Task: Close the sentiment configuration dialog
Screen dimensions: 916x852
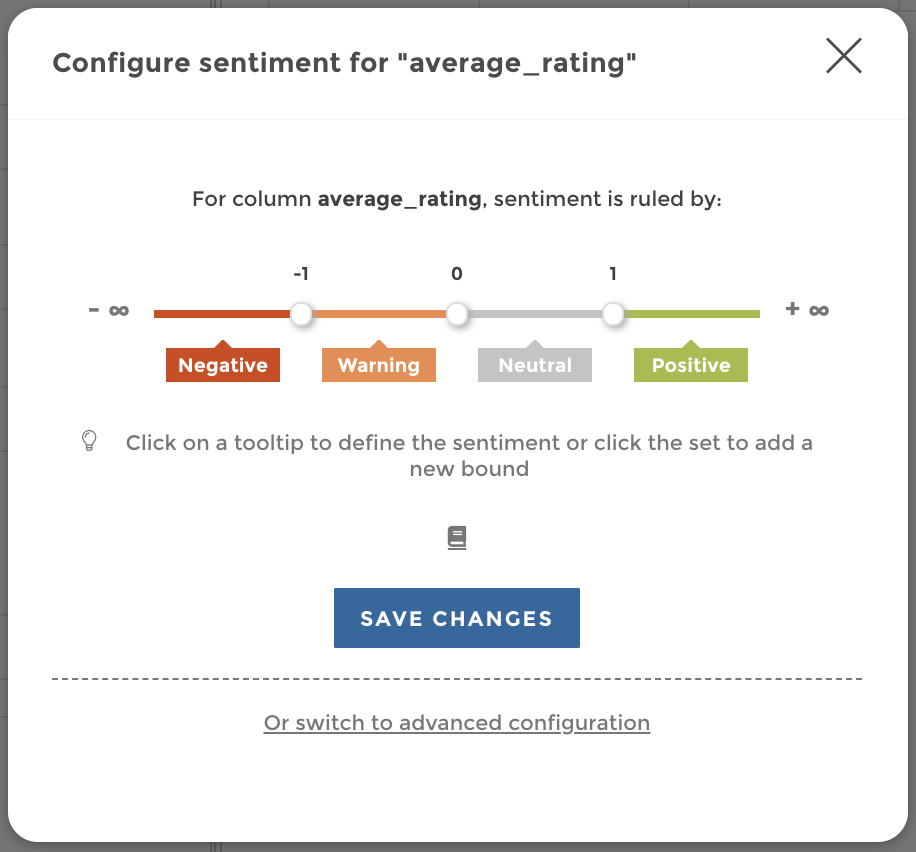Action: point(844,57)
